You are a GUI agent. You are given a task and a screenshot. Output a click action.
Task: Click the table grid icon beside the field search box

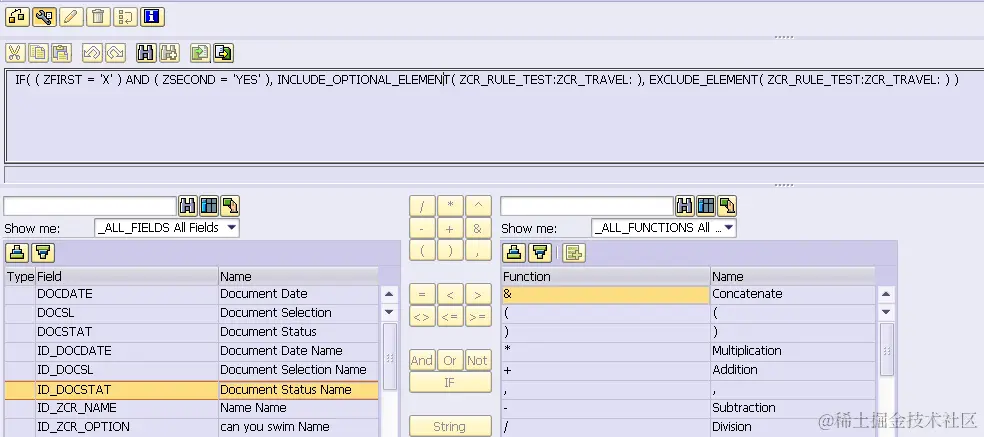click(209, 205)
